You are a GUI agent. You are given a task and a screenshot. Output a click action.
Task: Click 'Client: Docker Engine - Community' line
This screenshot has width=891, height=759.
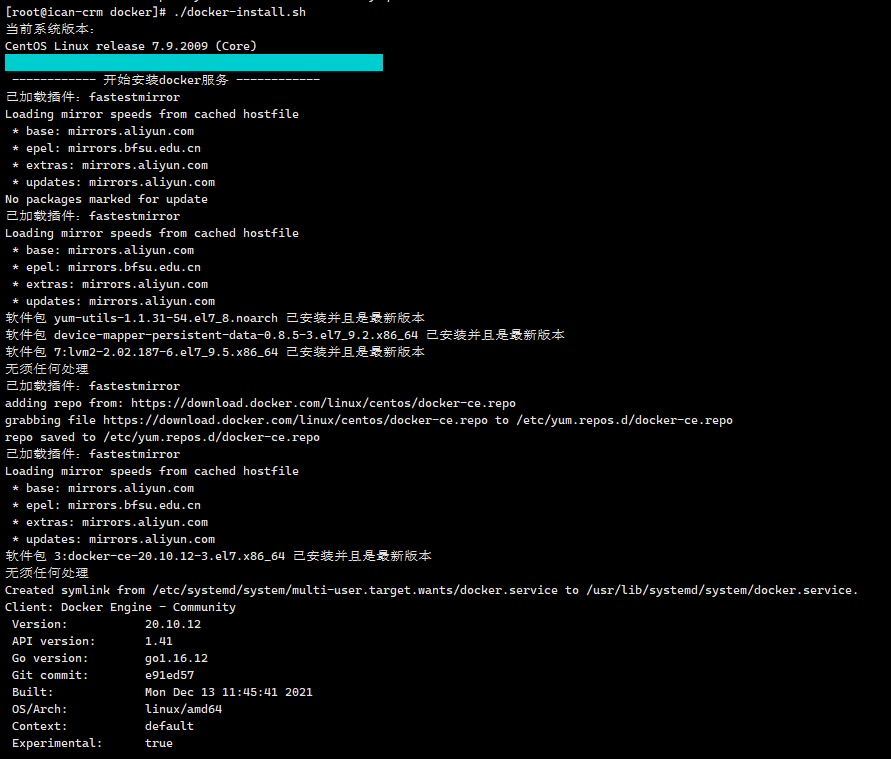(x=120, y=607)
